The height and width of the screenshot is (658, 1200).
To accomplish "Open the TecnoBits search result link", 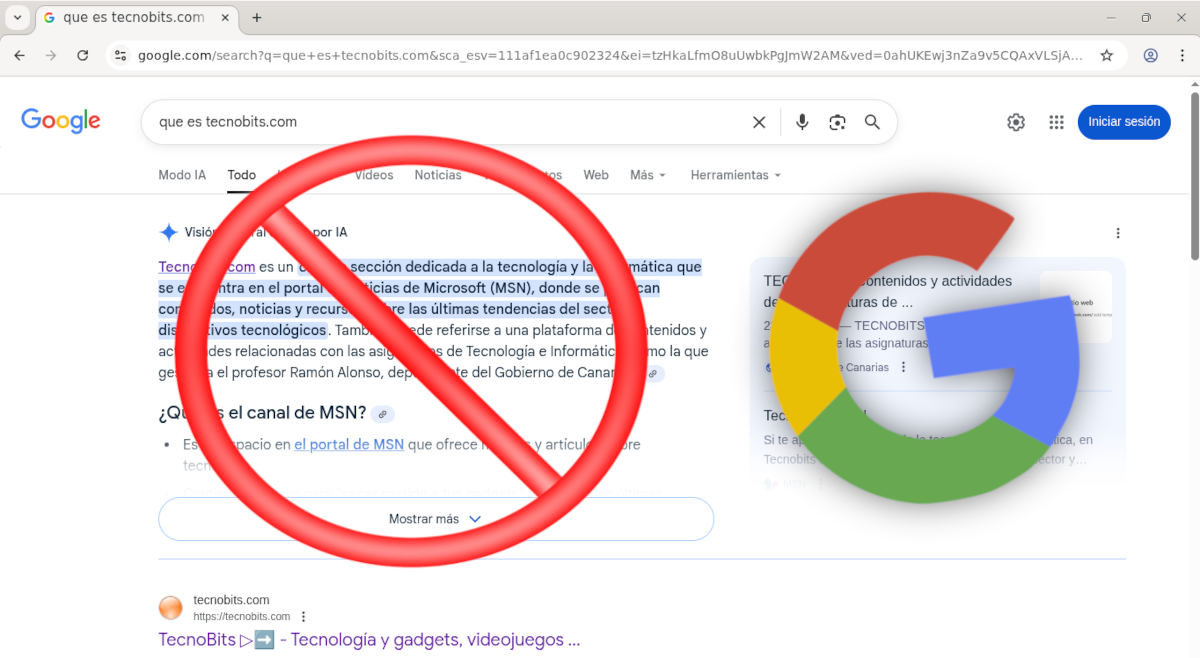I will 368,640.
